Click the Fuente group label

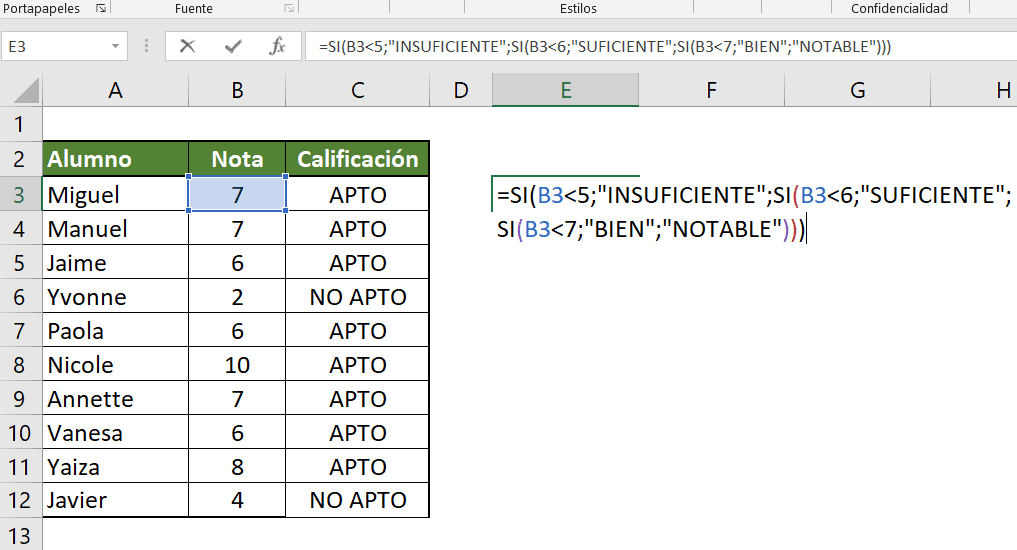(193, 8)
